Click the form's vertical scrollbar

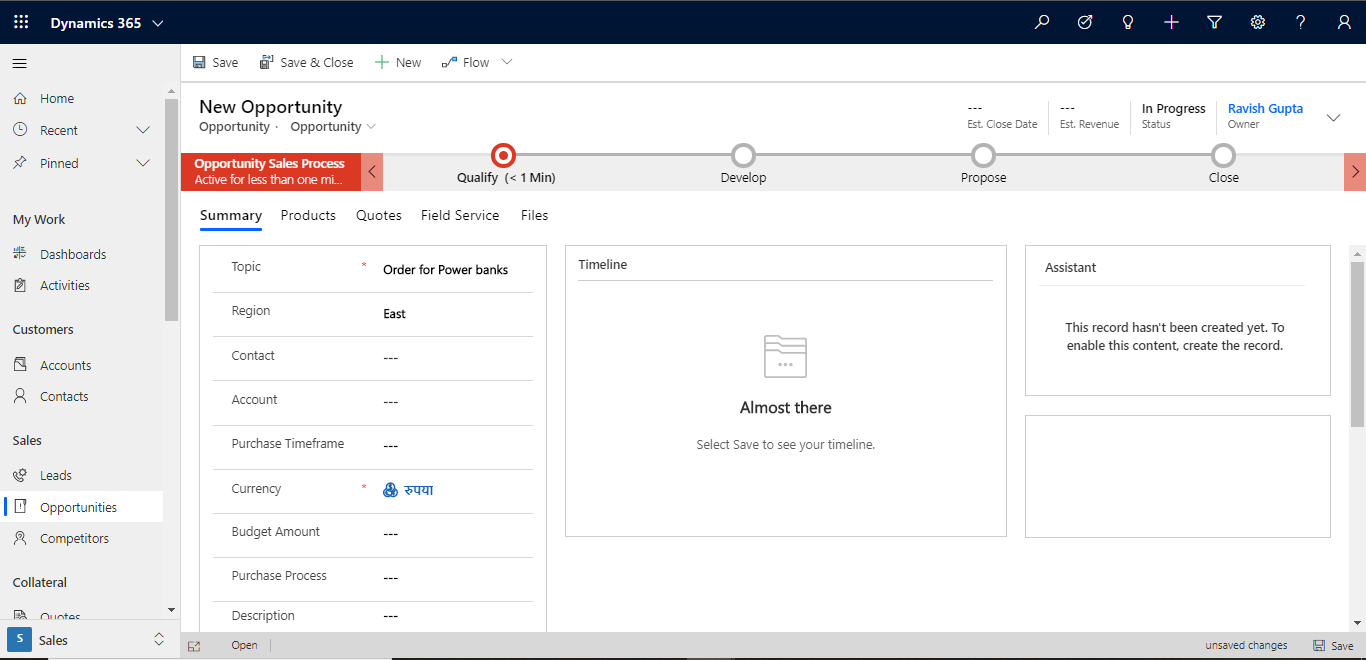(1357, 344)
